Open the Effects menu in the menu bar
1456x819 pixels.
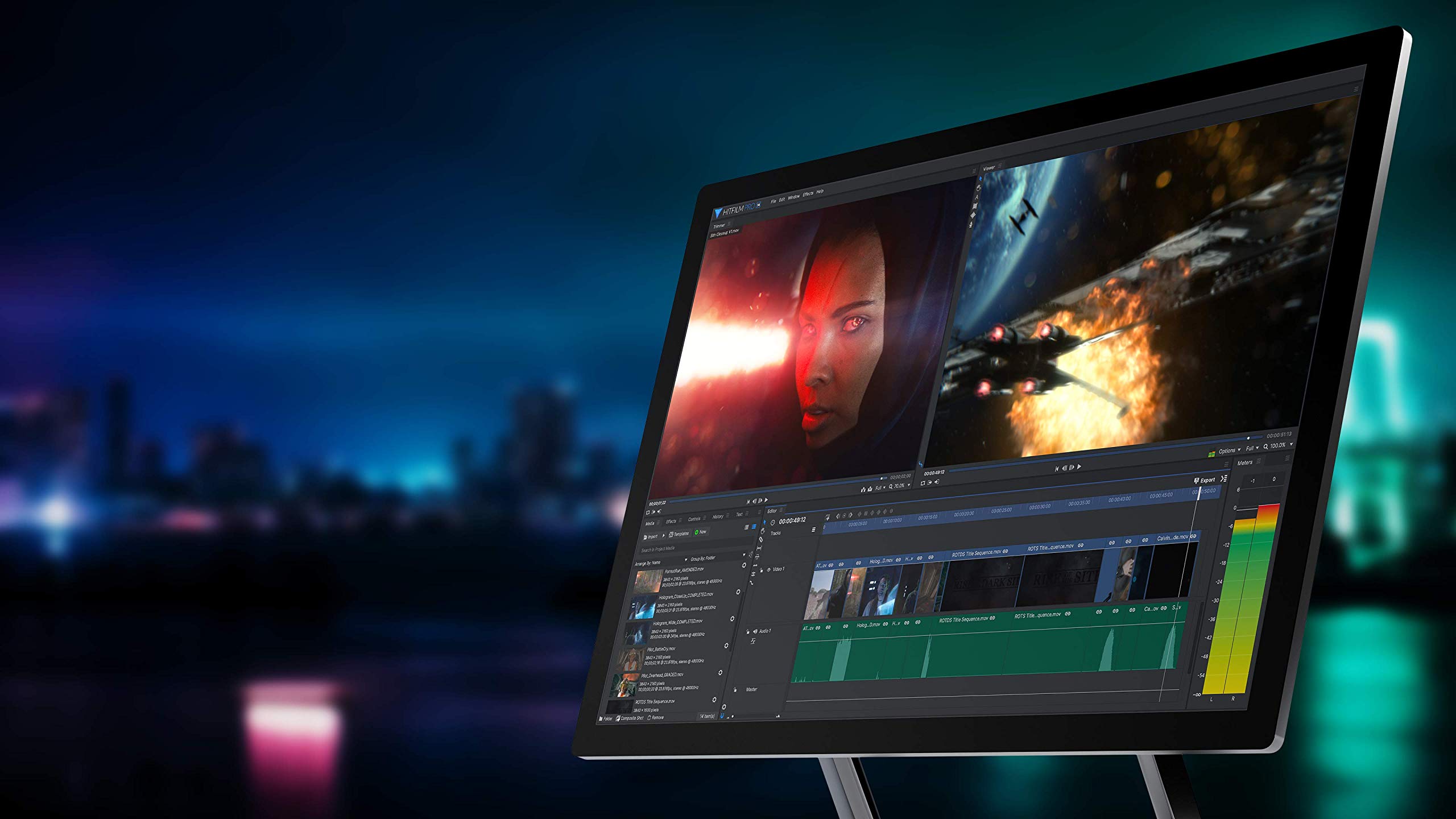tap(809, 196)
